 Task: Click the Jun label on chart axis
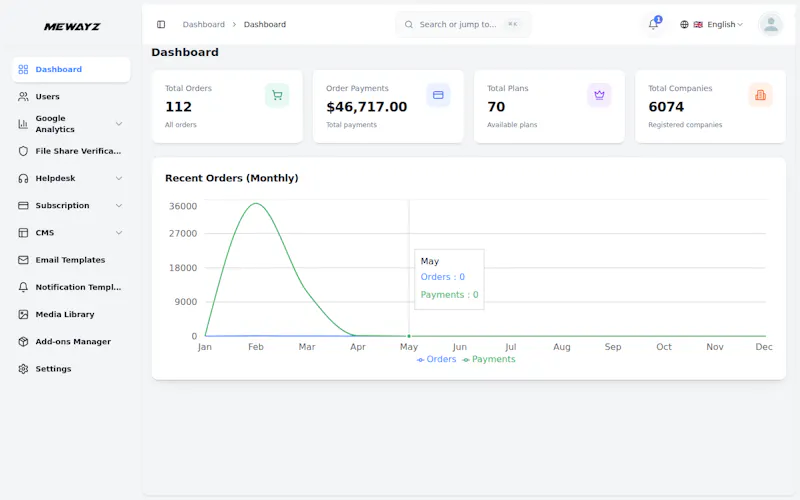[460, 347]
